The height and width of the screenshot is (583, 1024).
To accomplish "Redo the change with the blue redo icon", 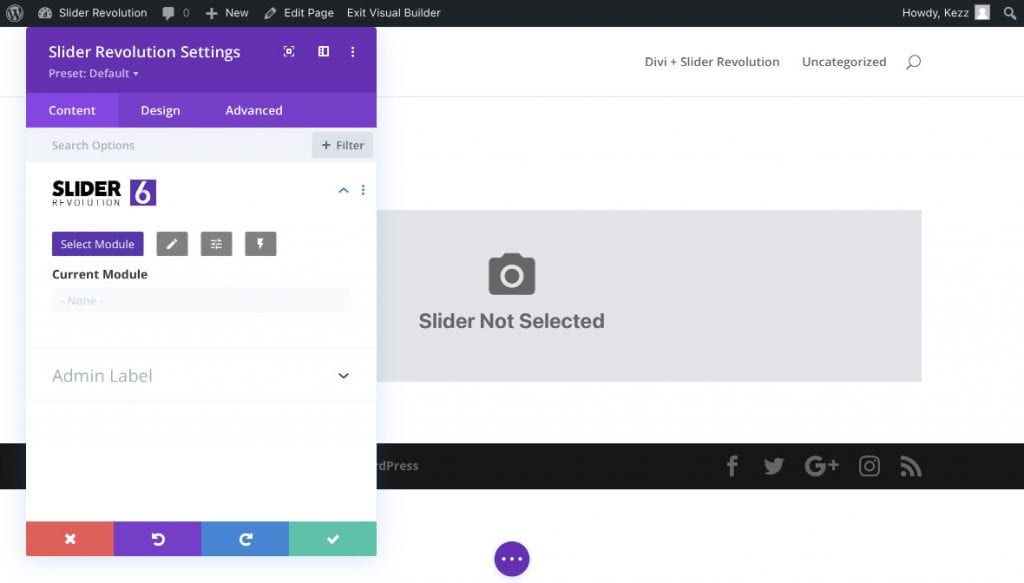I will (245, 538).
